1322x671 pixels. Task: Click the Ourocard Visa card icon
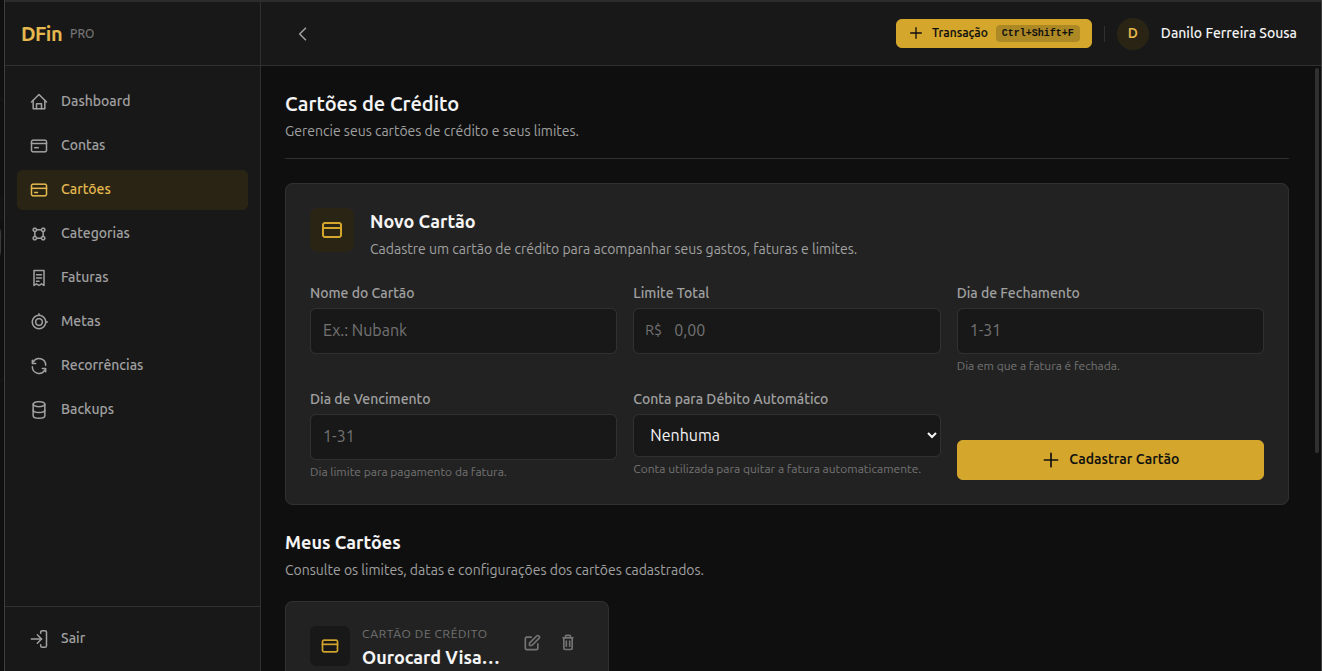pos(330,646)
